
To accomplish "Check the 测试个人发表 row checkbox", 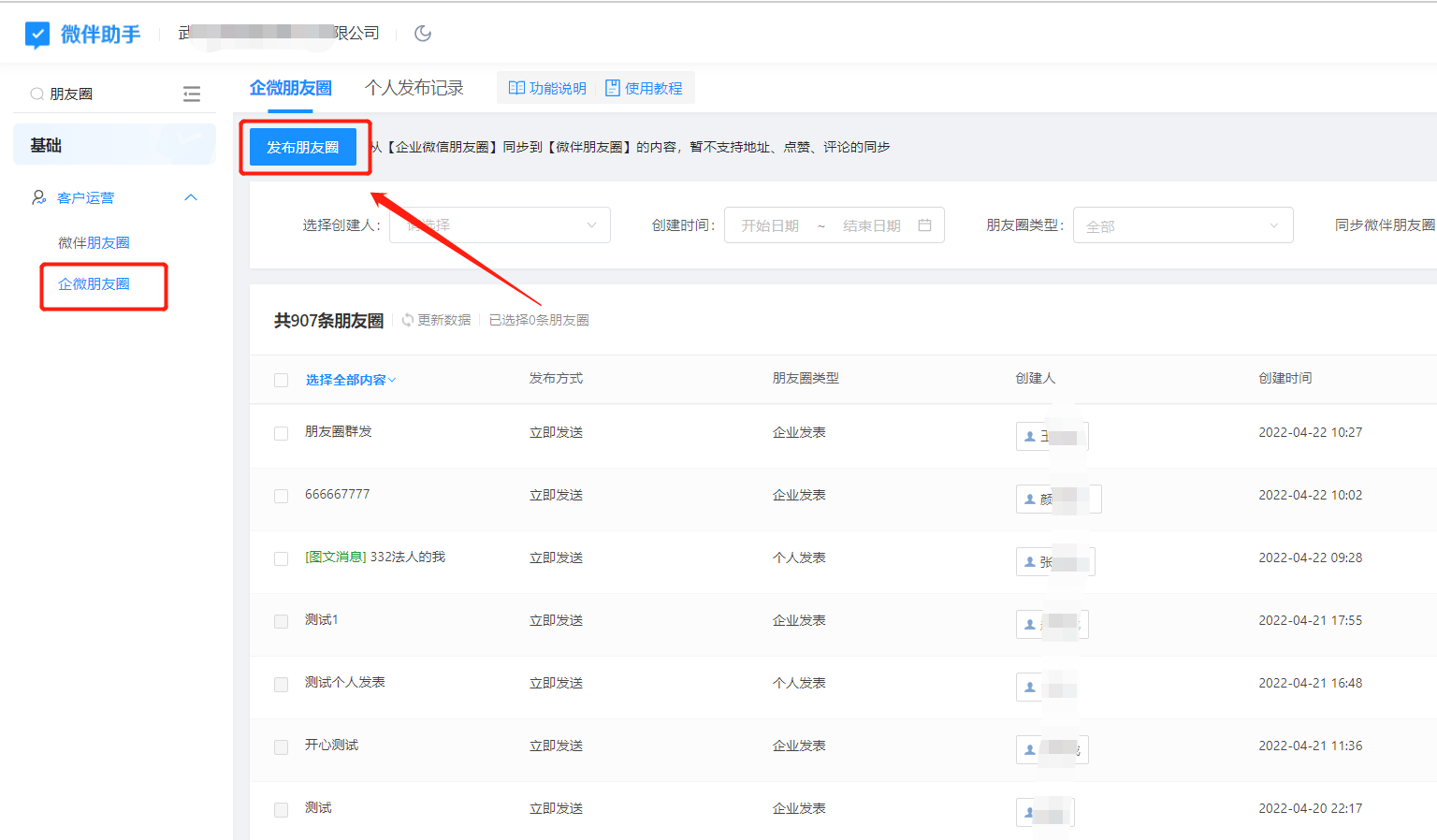I will tap(281, 684).
